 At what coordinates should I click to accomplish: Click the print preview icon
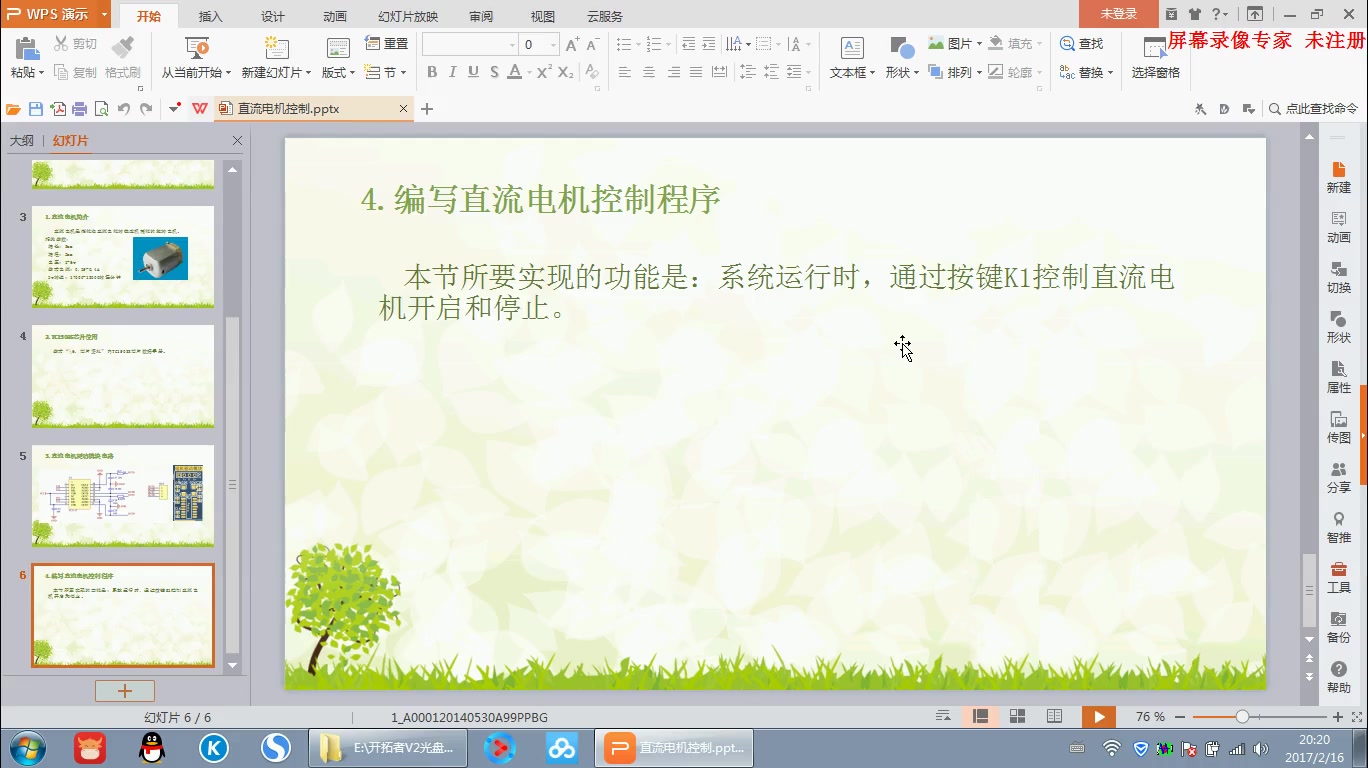[101, 109]
